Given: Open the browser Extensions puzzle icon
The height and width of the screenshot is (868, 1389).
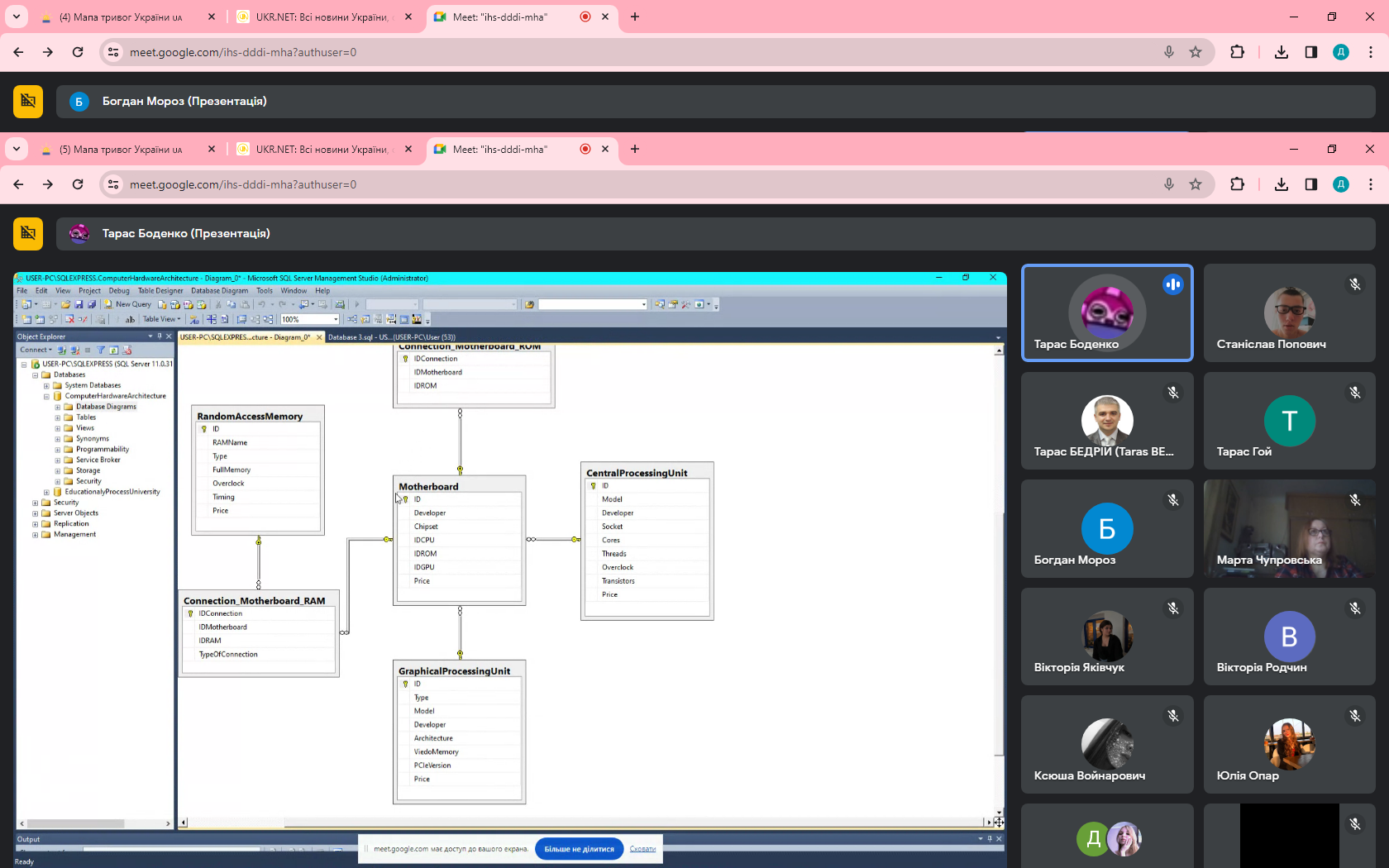Looking at the screenshot, I should [x=1237, y=52].
